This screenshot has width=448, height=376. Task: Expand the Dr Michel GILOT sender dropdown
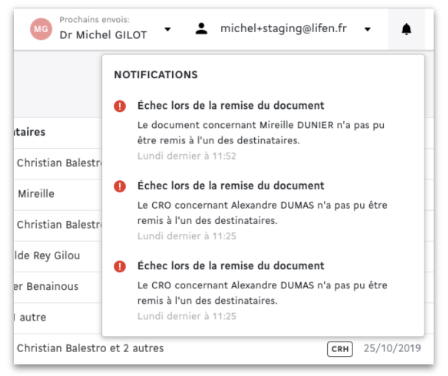tap(168, 29)
